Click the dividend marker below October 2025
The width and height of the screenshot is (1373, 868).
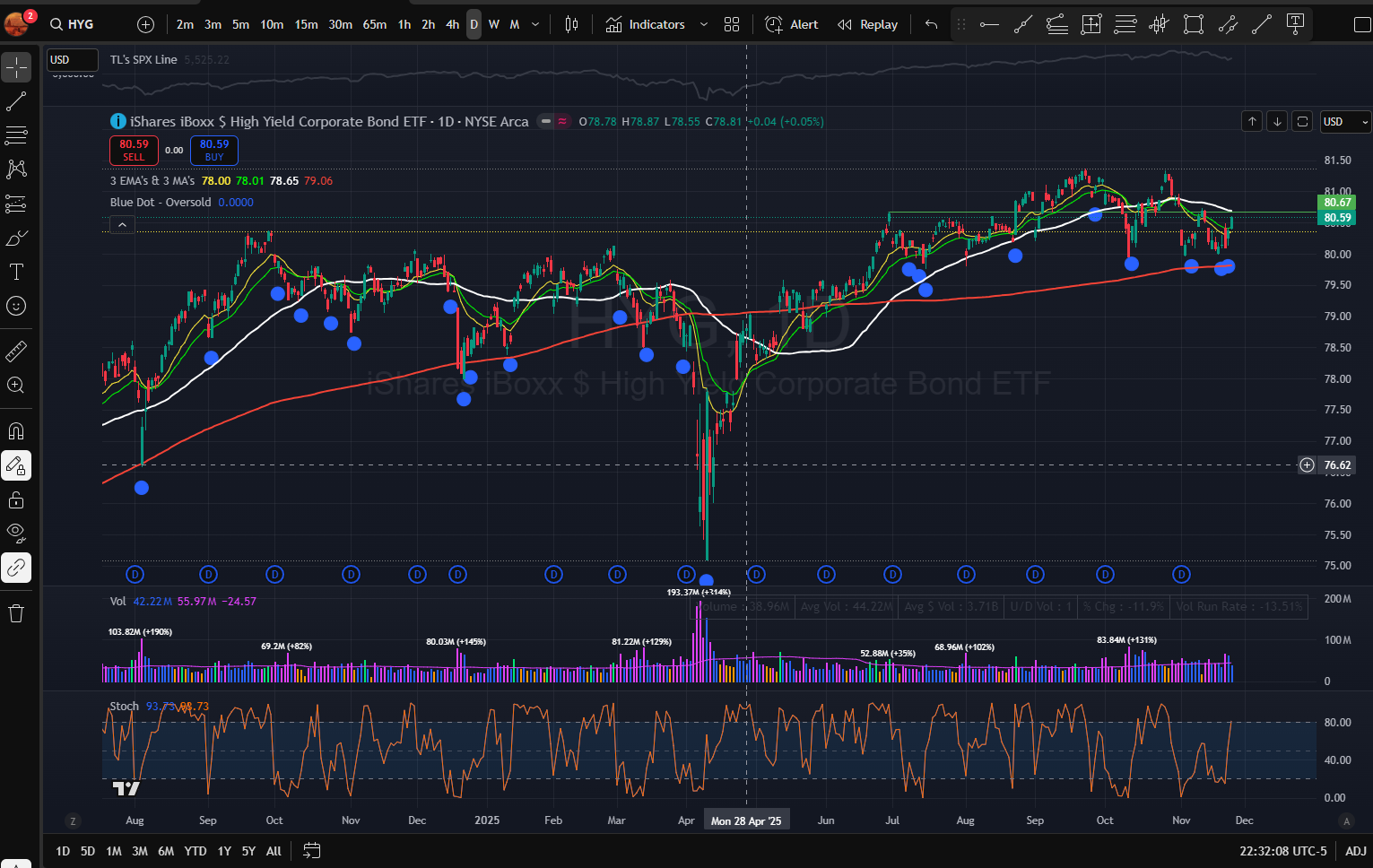[1105, 574]
